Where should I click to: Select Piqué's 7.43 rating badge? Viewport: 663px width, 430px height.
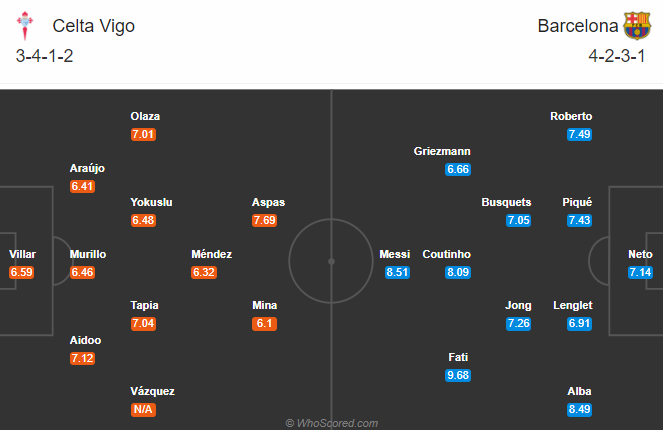[x=578, y=220]
